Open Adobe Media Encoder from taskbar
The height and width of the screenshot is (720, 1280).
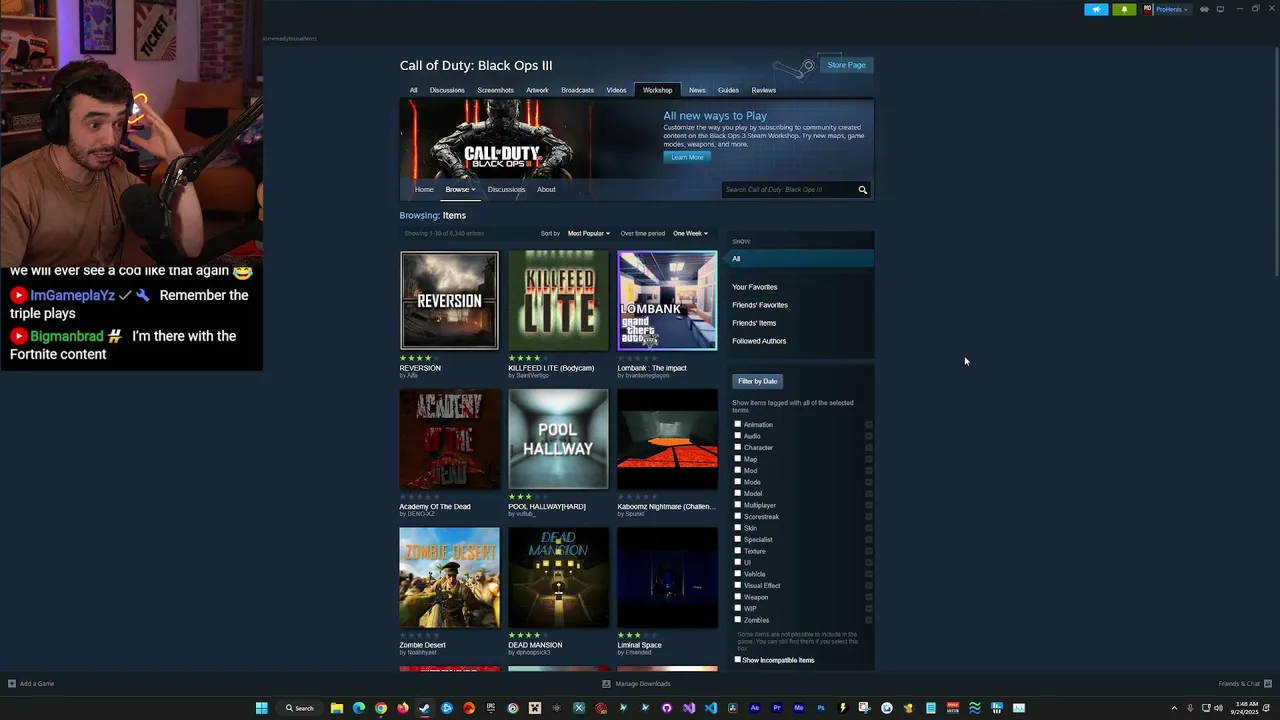point(799,708)
